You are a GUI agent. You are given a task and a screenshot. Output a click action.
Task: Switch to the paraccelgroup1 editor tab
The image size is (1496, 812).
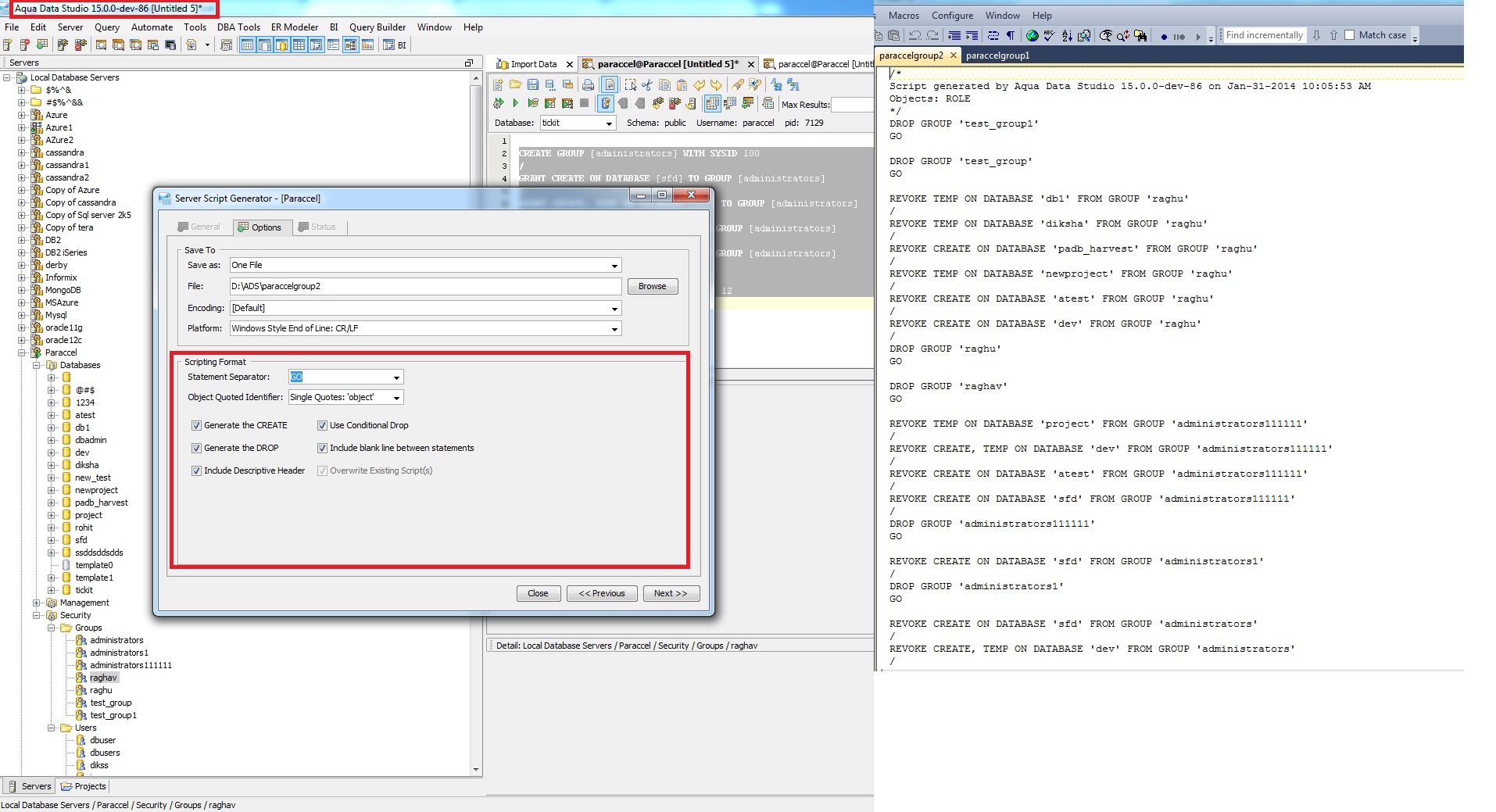pos(997,55)
